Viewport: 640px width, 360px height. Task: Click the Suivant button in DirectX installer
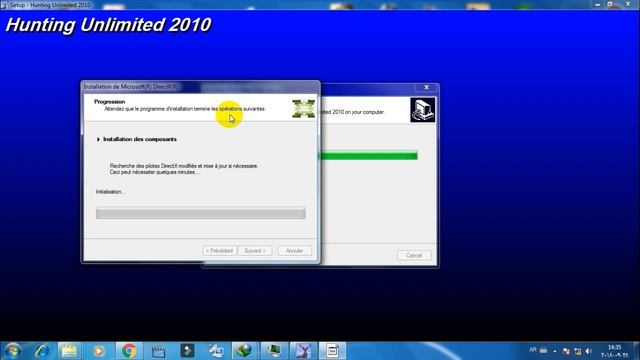click(255, 251)
